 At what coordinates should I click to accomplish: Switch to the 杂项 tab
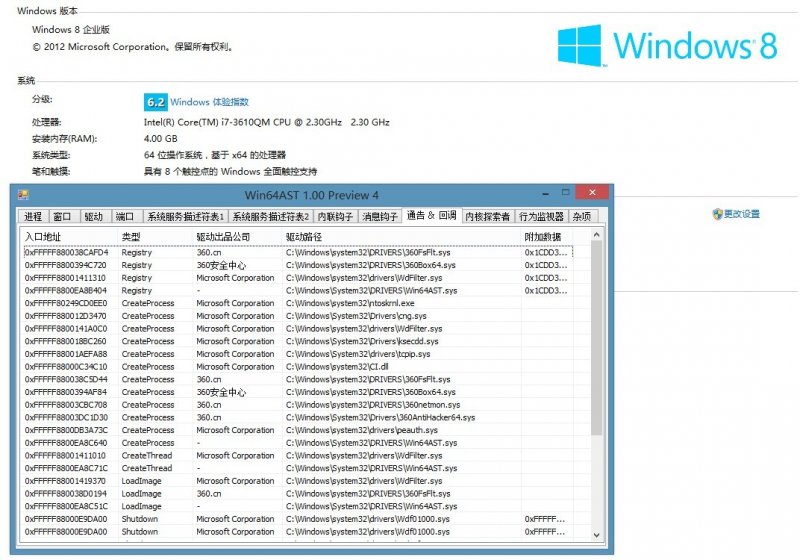[x=582, y=216]
